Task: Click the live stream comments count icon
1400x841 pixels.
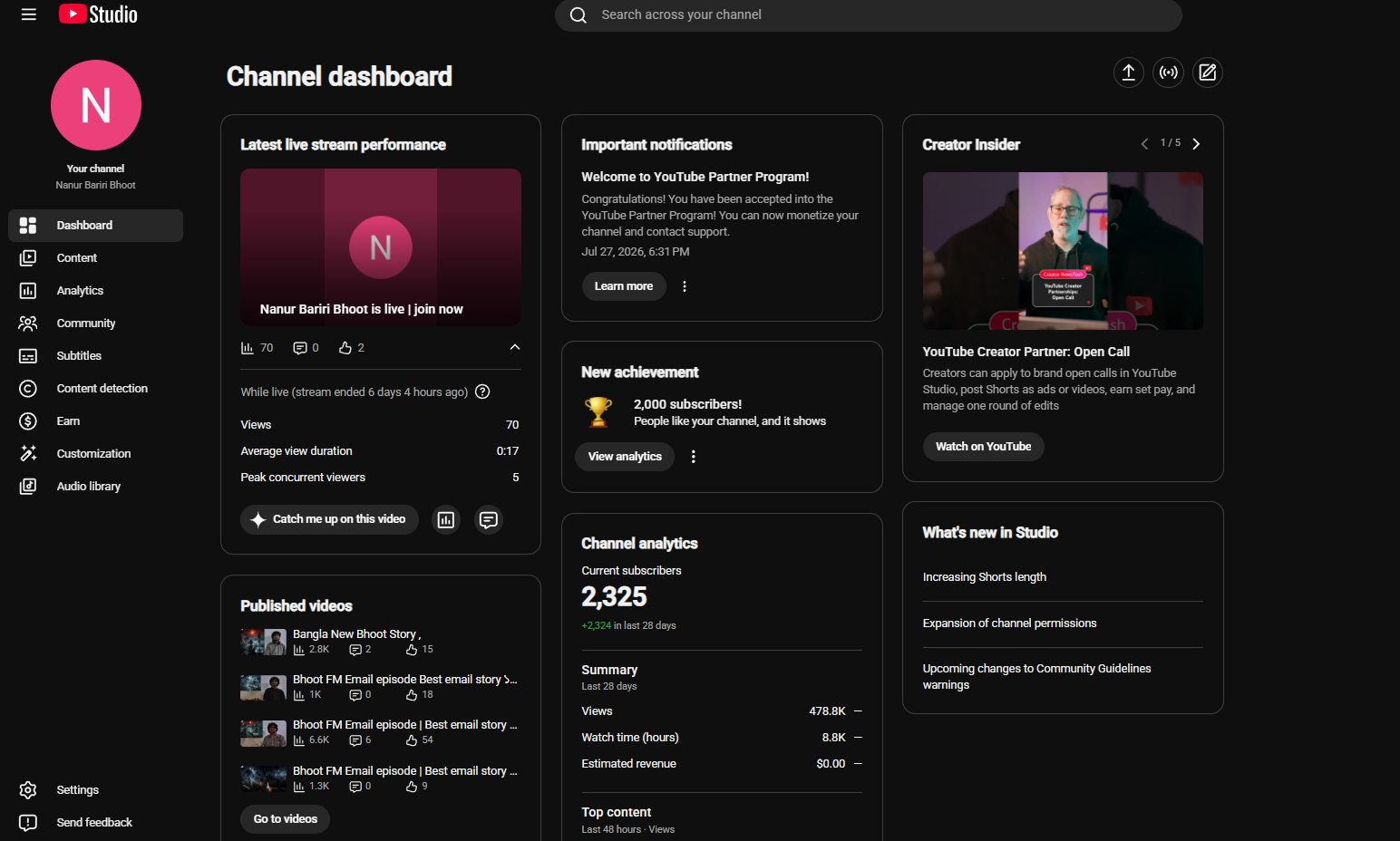Action: (x=300, y=348)
